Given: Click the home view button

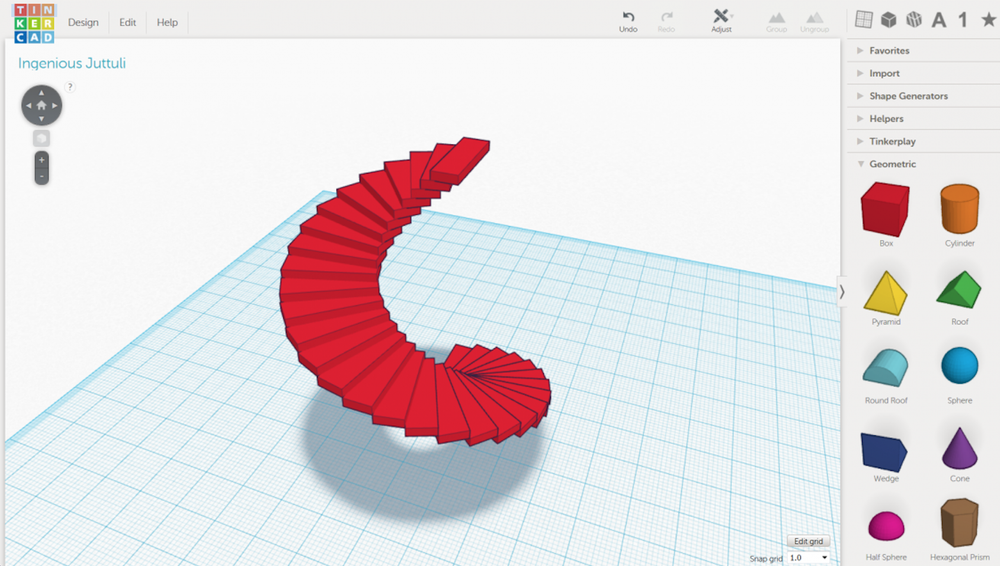Looking at the screenshot, I should pos(41,105).
